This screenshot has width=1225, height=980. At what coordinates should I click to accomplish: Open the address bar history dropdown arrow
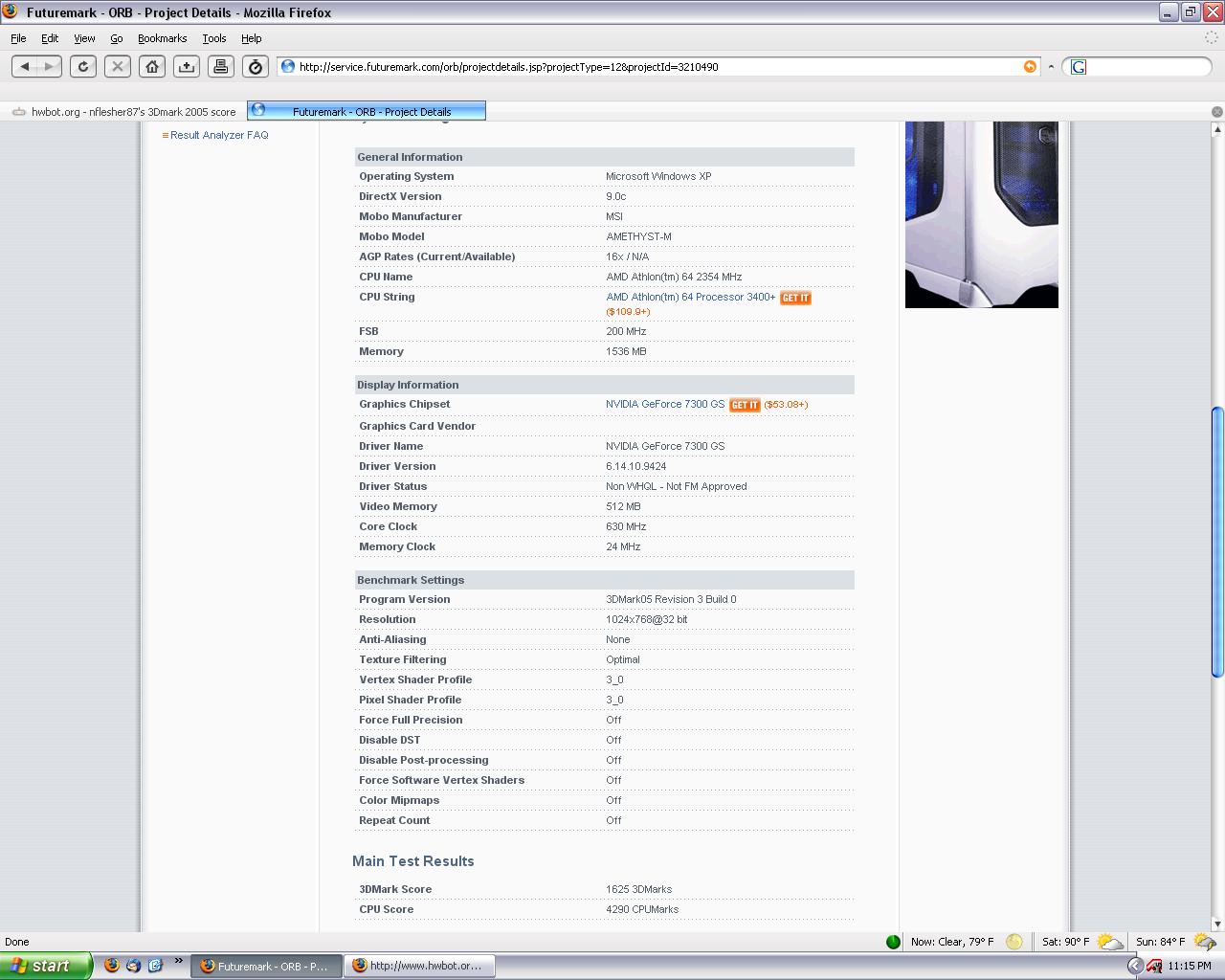point(1051,66)
